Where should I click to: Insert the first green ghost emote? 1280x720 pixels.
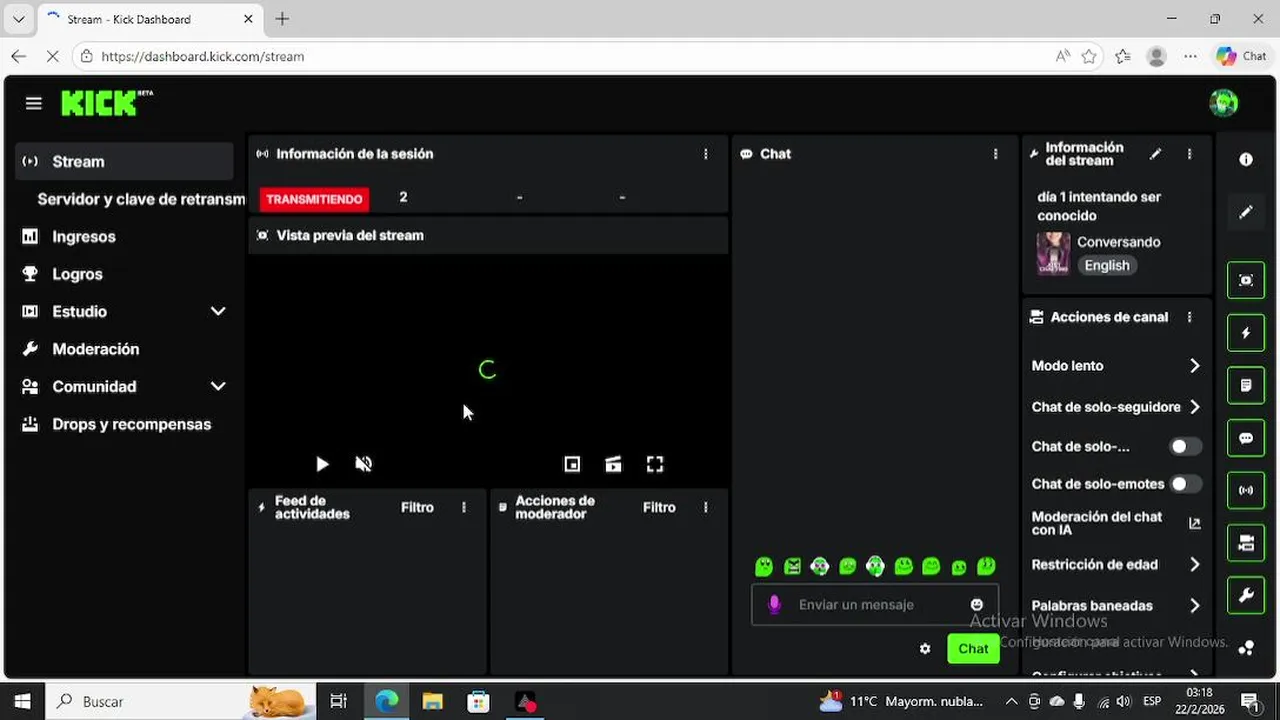pos(764,567)
